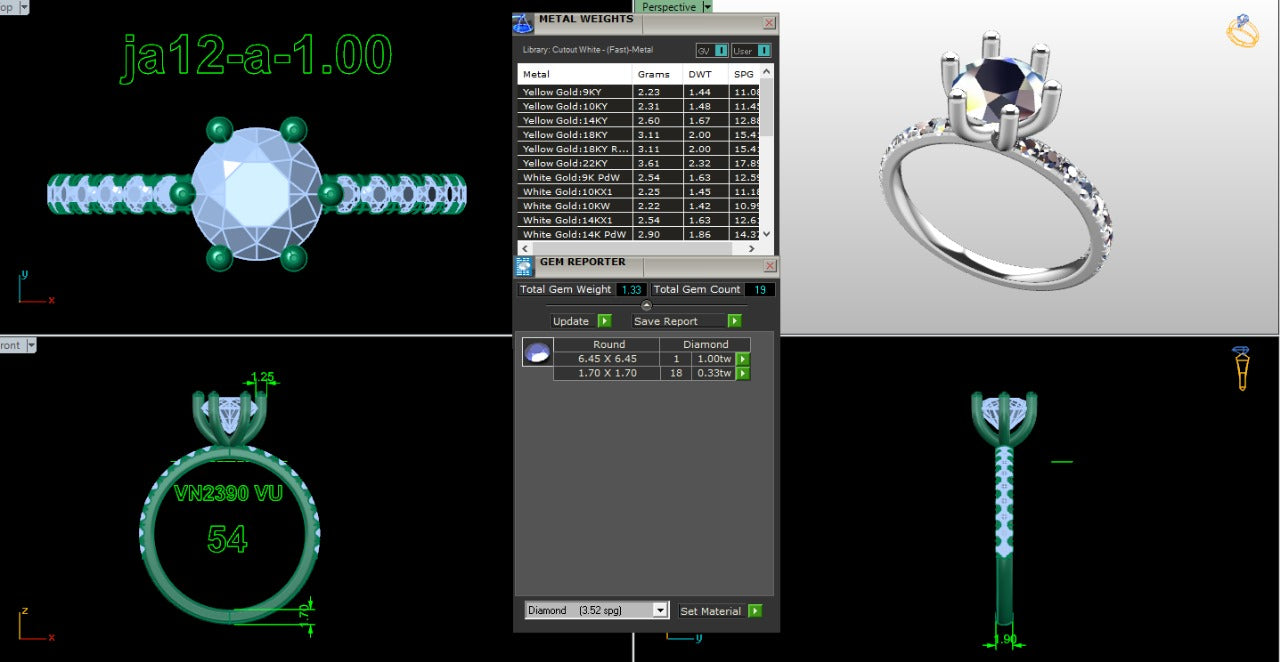This screenshot has height=662, width=1280.
Task: Toggle the GV switch in Metal Weights
Action: 721,50
